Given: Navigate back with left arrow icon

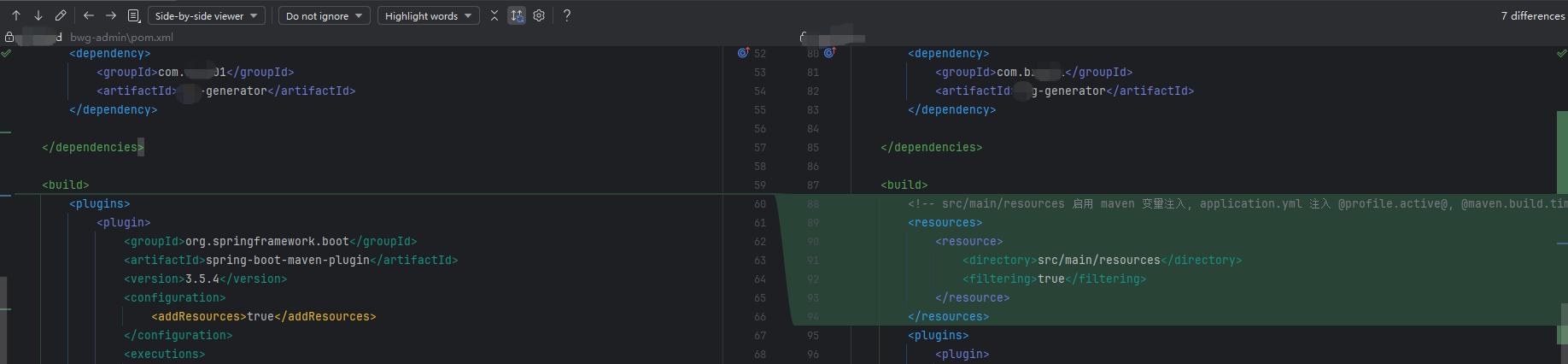Looking at the screenshot, I should click(89, 15).
